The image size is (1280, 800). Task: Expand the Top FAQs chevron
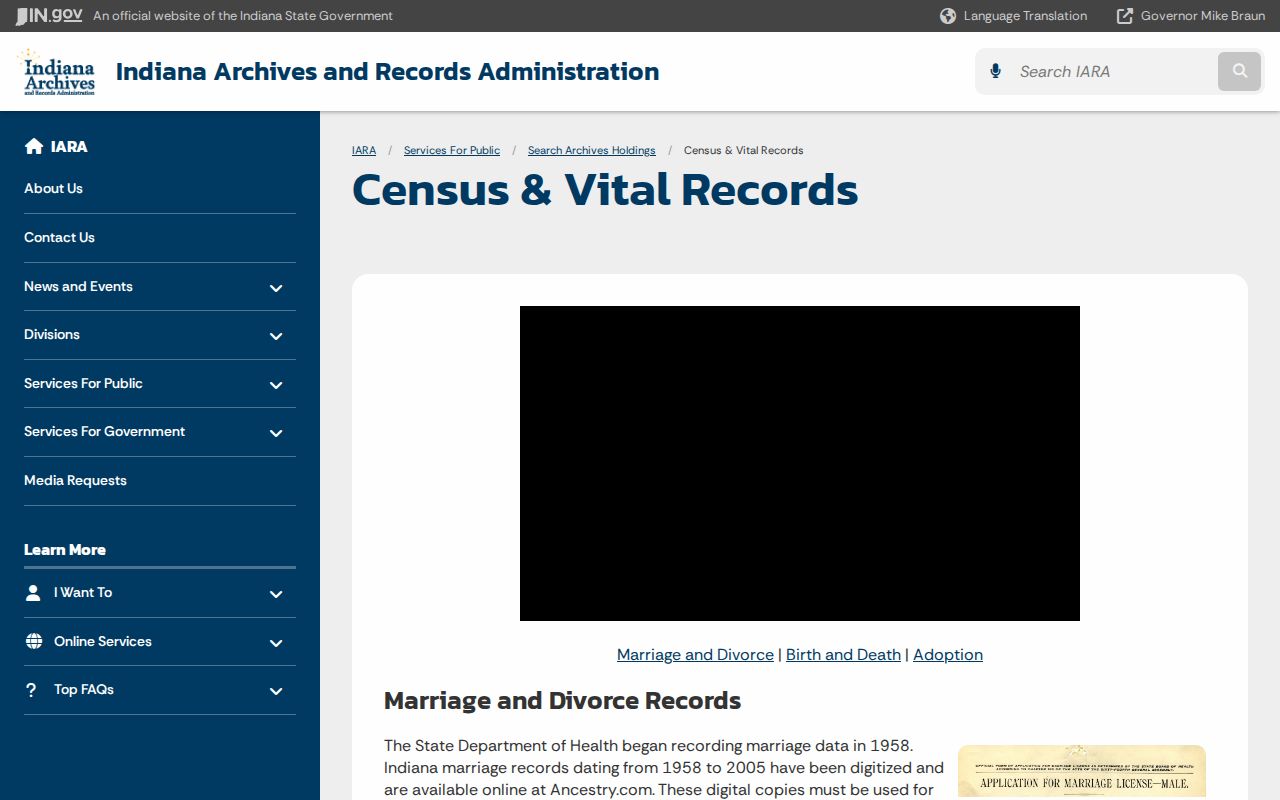tap(276, 691)
